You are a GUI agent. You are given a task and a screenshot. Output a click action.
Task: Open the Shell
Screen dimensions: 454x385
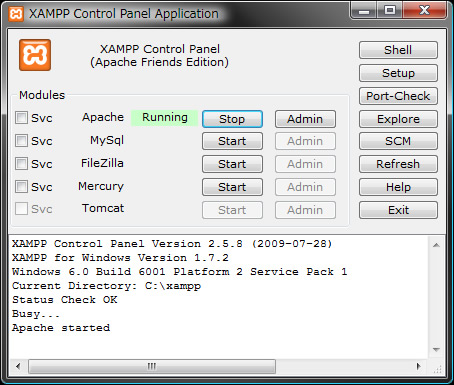(x=398, y=50)
